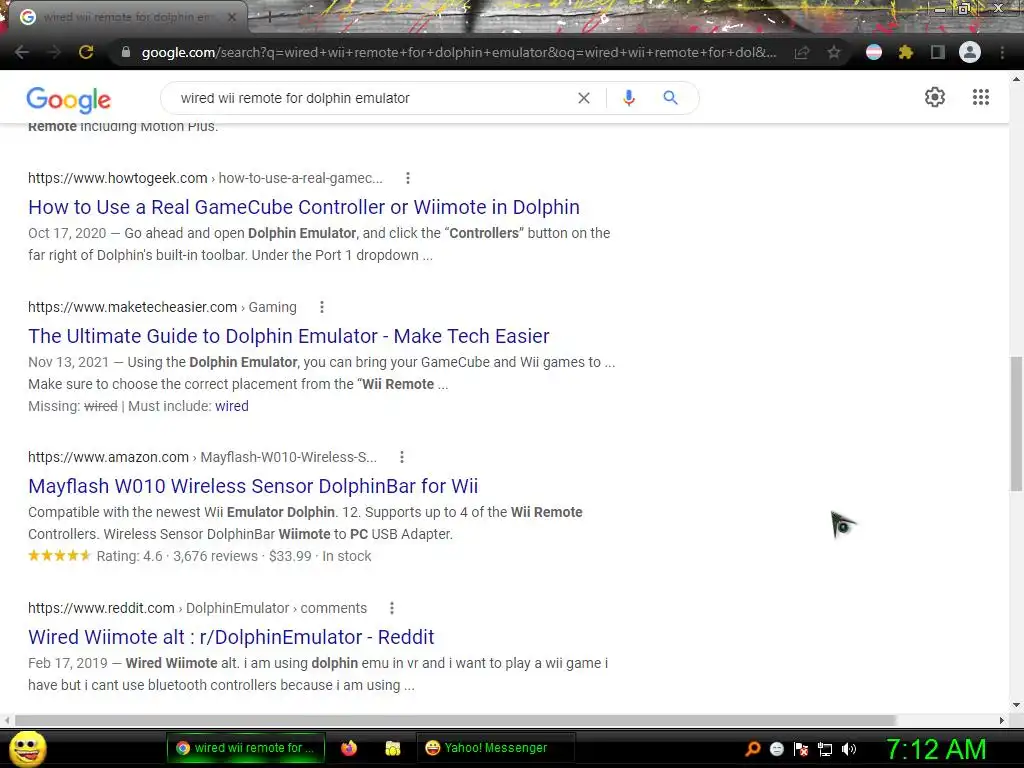Open Chrome's three-dot menu
This screenshot has height=768, width=1024.
pyautogui.click(x=1002, y=52)
